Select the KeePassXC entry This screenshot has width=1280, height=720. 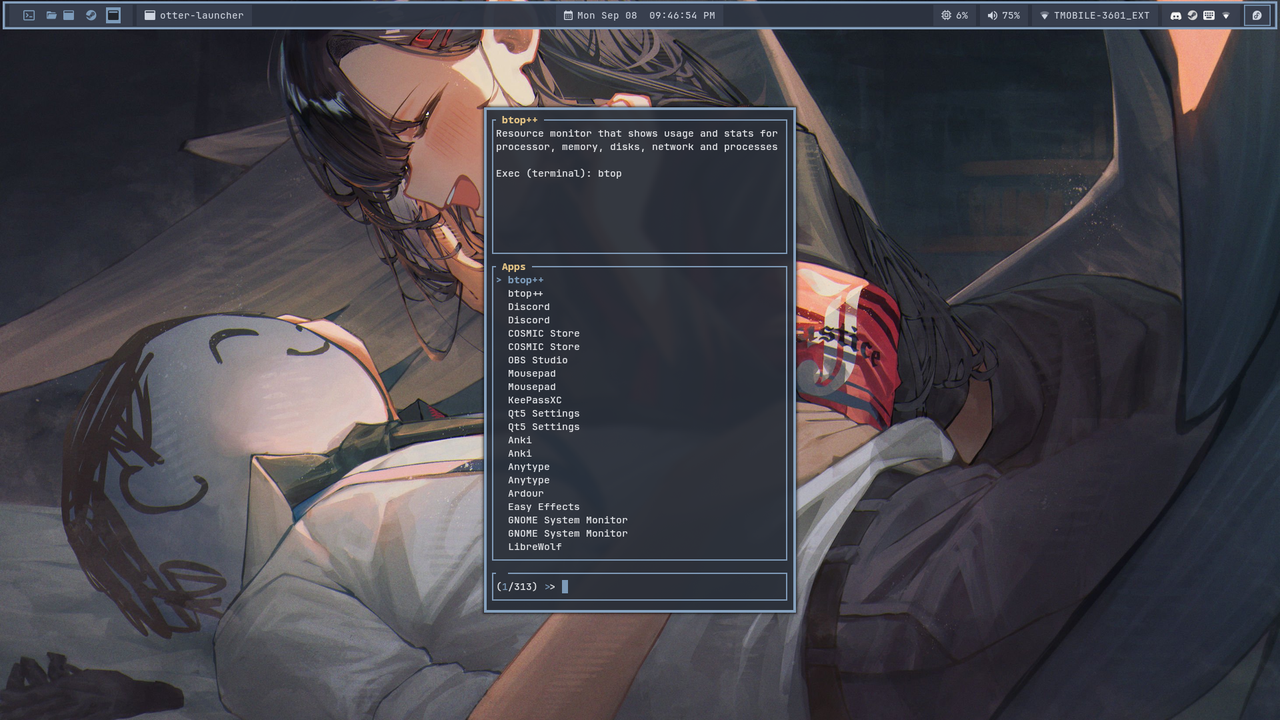(x=534, y=400)
